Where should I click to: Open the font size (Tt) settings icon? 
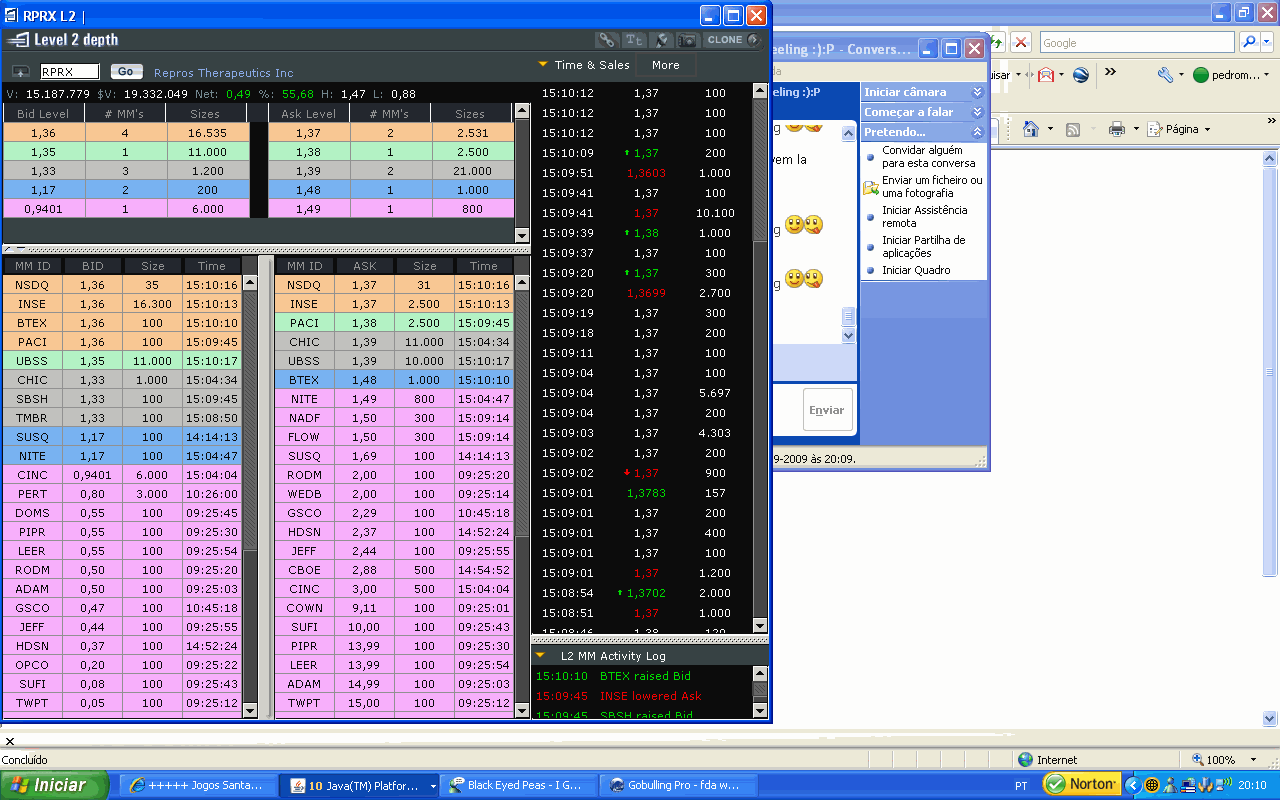click(x=634, y=40)
